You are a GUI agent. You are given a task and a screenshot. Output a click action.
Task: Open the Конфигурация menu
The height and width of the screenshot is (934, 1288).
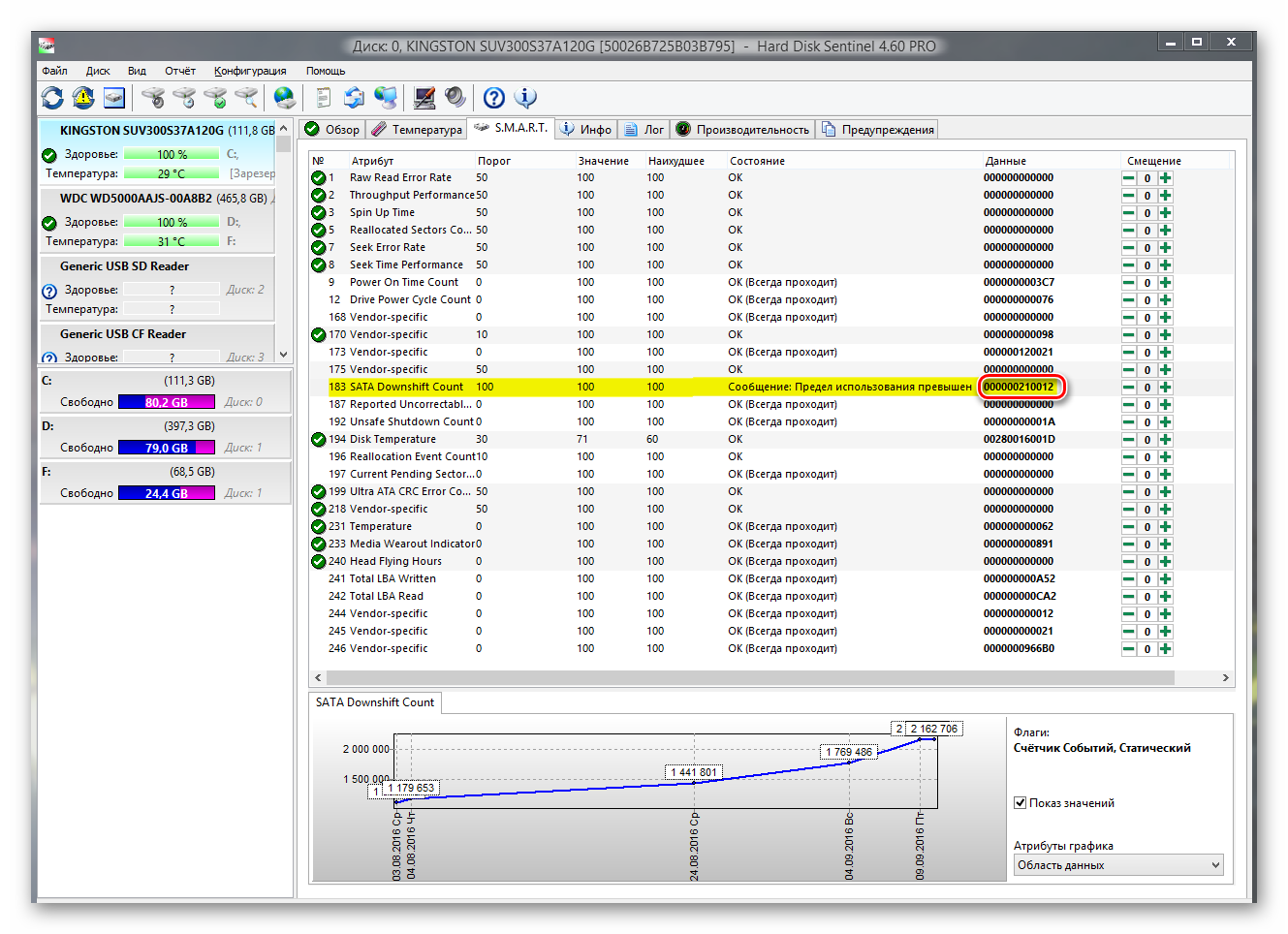click(x=250, y=71)
